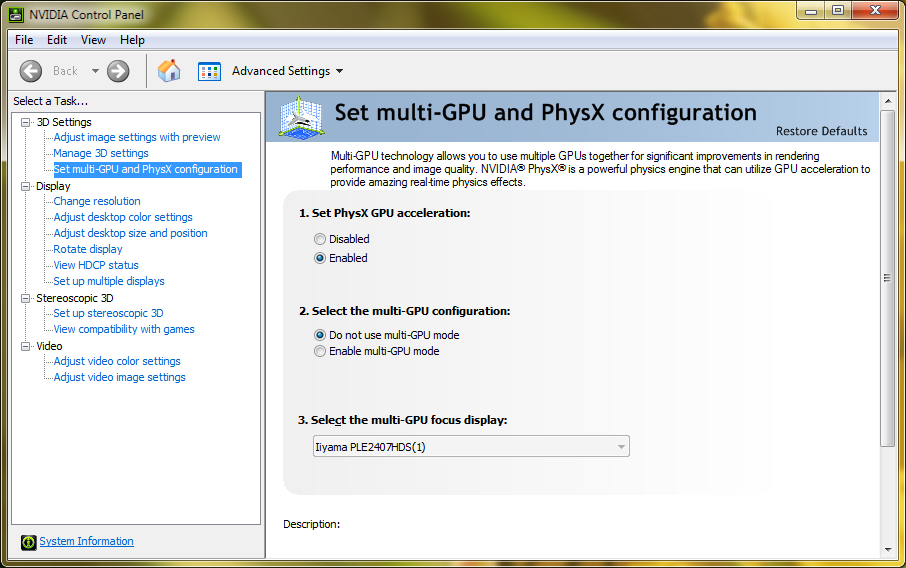Open the System Information link
This screenshot has height=568, width=906.
click(x=86, y=541)
